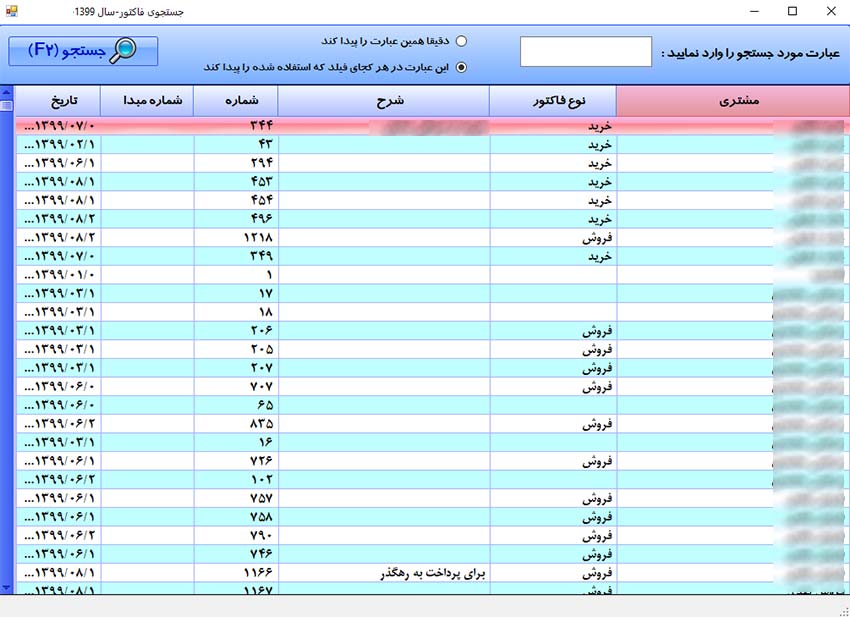Sort by the مشتری column header

733,101
